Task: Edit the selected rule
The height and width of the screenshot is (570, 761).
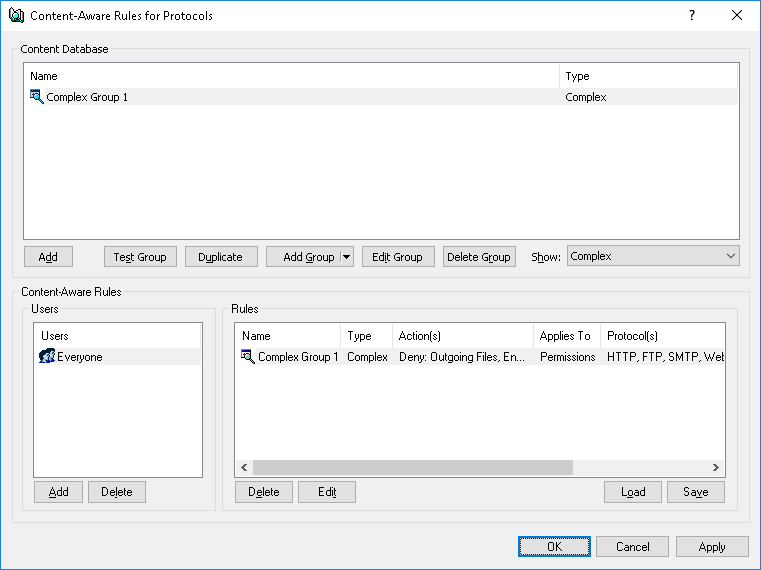Action: point(327,492)
